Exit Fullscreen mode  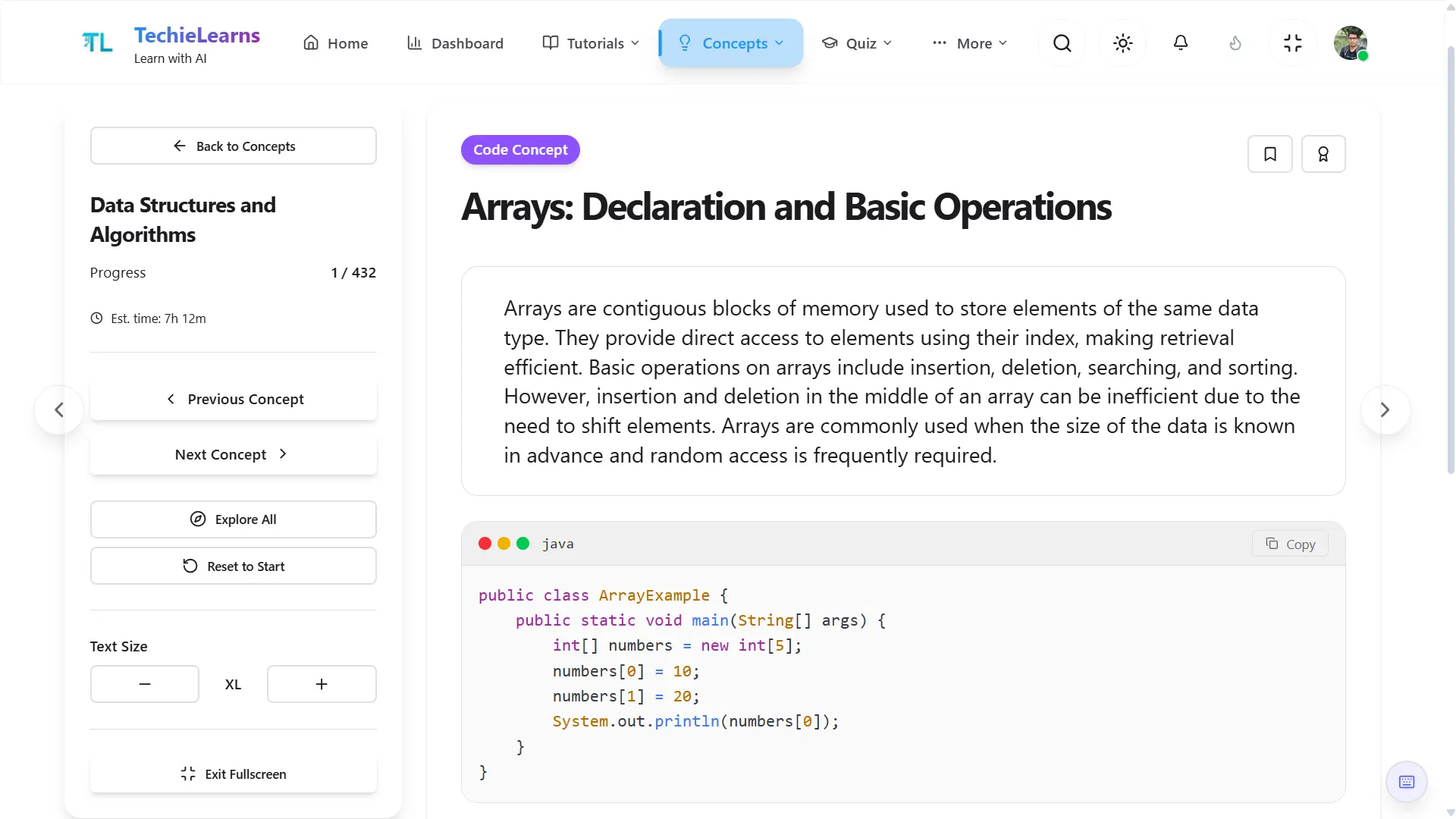[234, 774]
